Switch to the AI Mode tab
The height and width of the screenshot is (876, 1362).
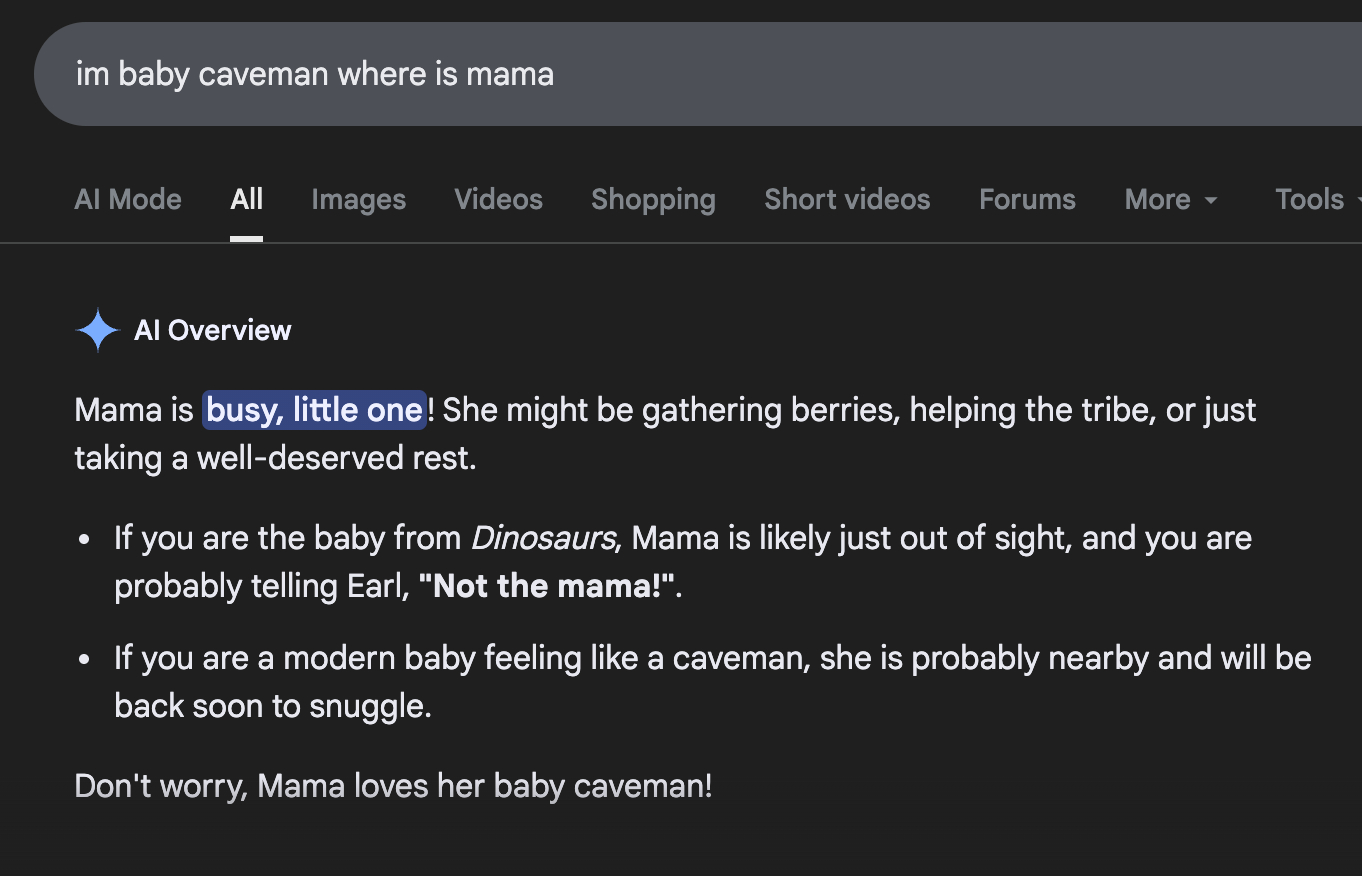tap(128, 199)
